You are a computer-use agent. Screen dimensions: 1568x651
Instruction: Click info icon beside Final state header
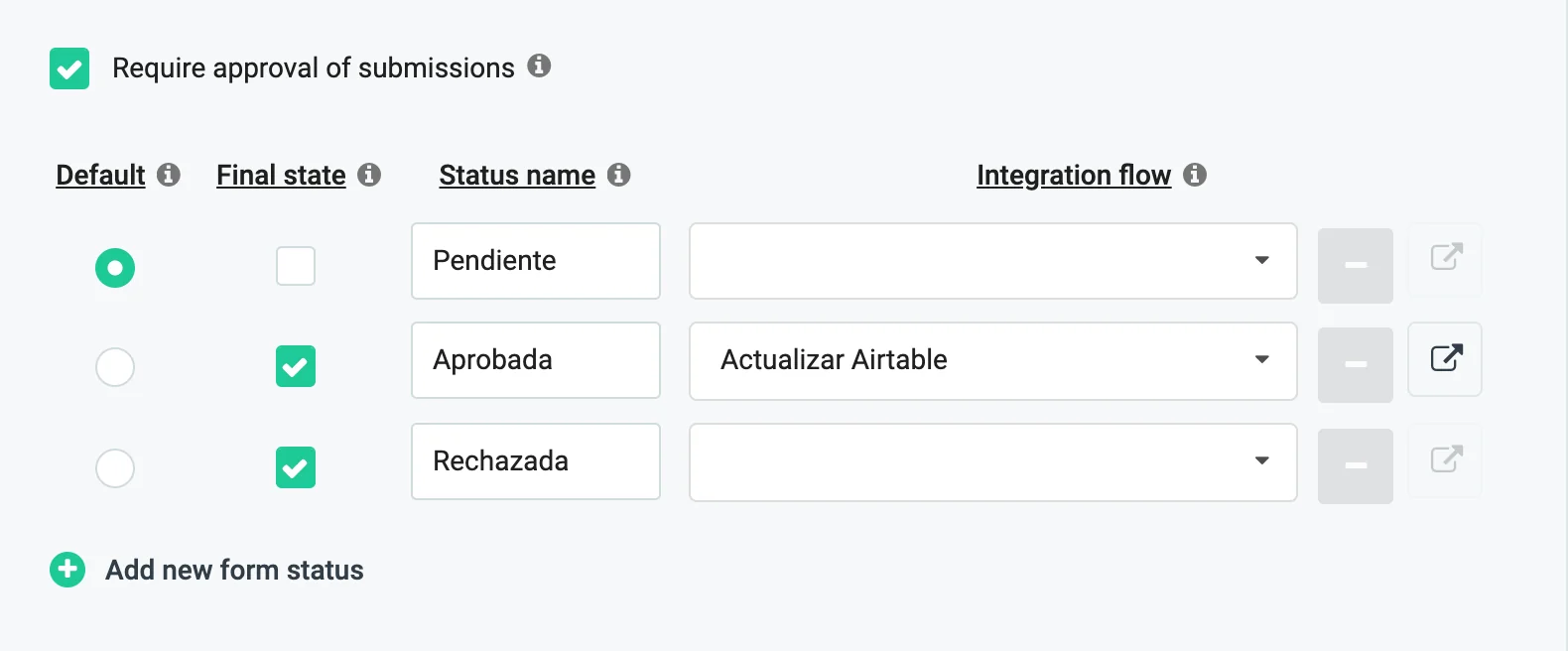[x=369, y=175]
